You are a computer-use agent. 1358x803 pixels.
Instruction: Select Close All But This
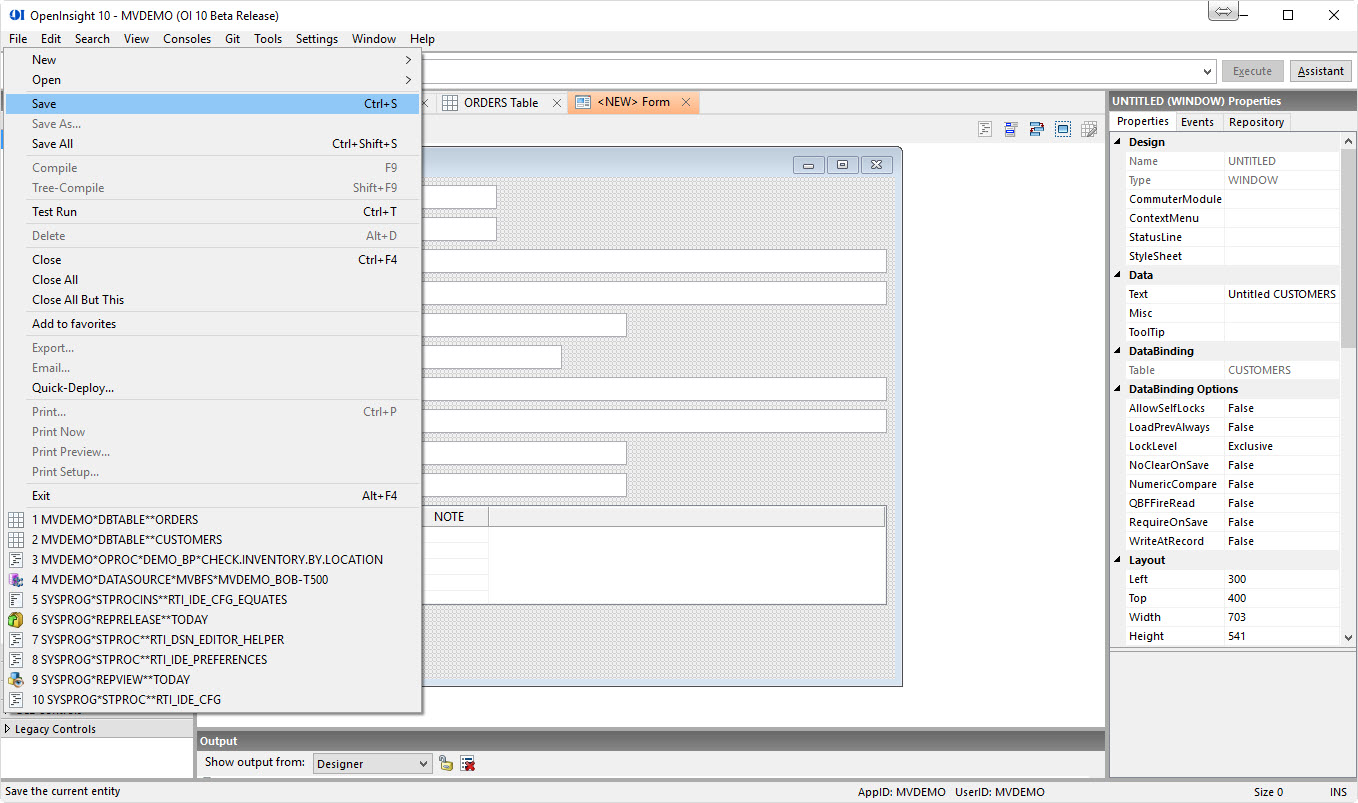point(212,300)
